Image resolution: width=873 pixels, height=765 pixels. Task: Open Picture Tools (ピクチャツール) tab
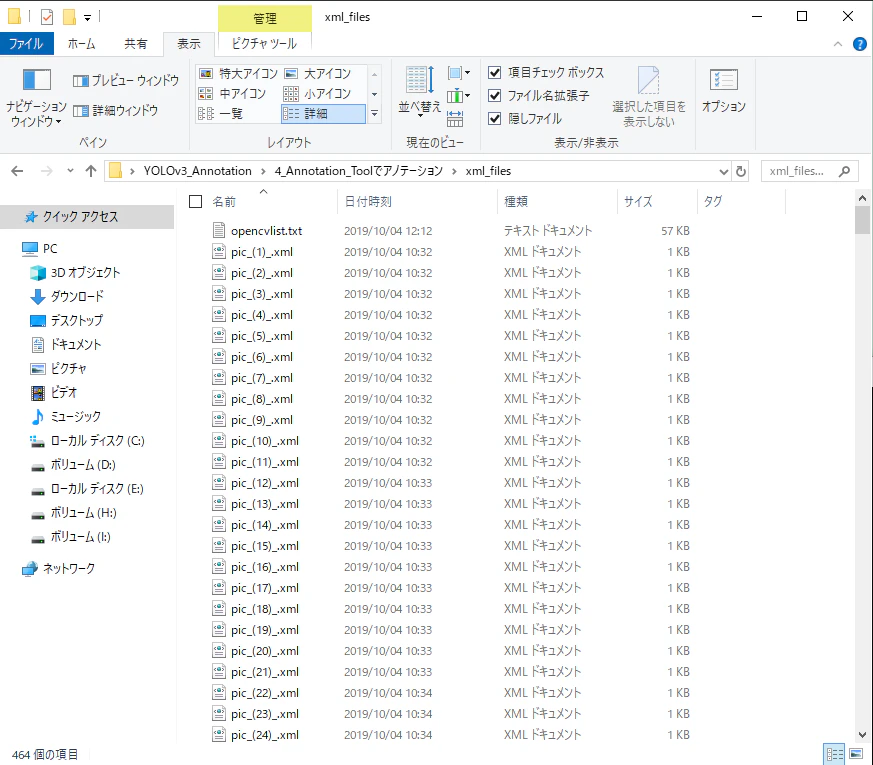pos(264,43)
